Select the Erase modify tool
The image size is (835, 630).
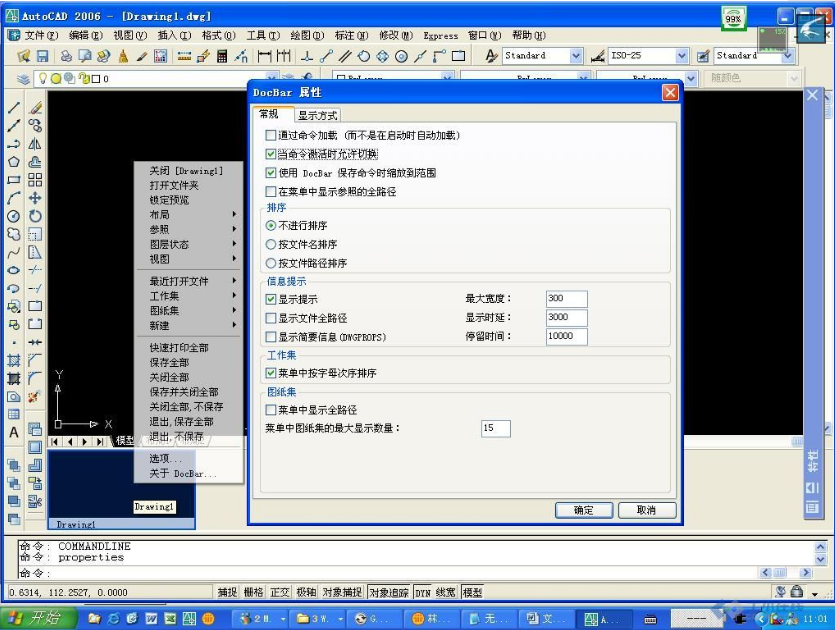(35, 108)
